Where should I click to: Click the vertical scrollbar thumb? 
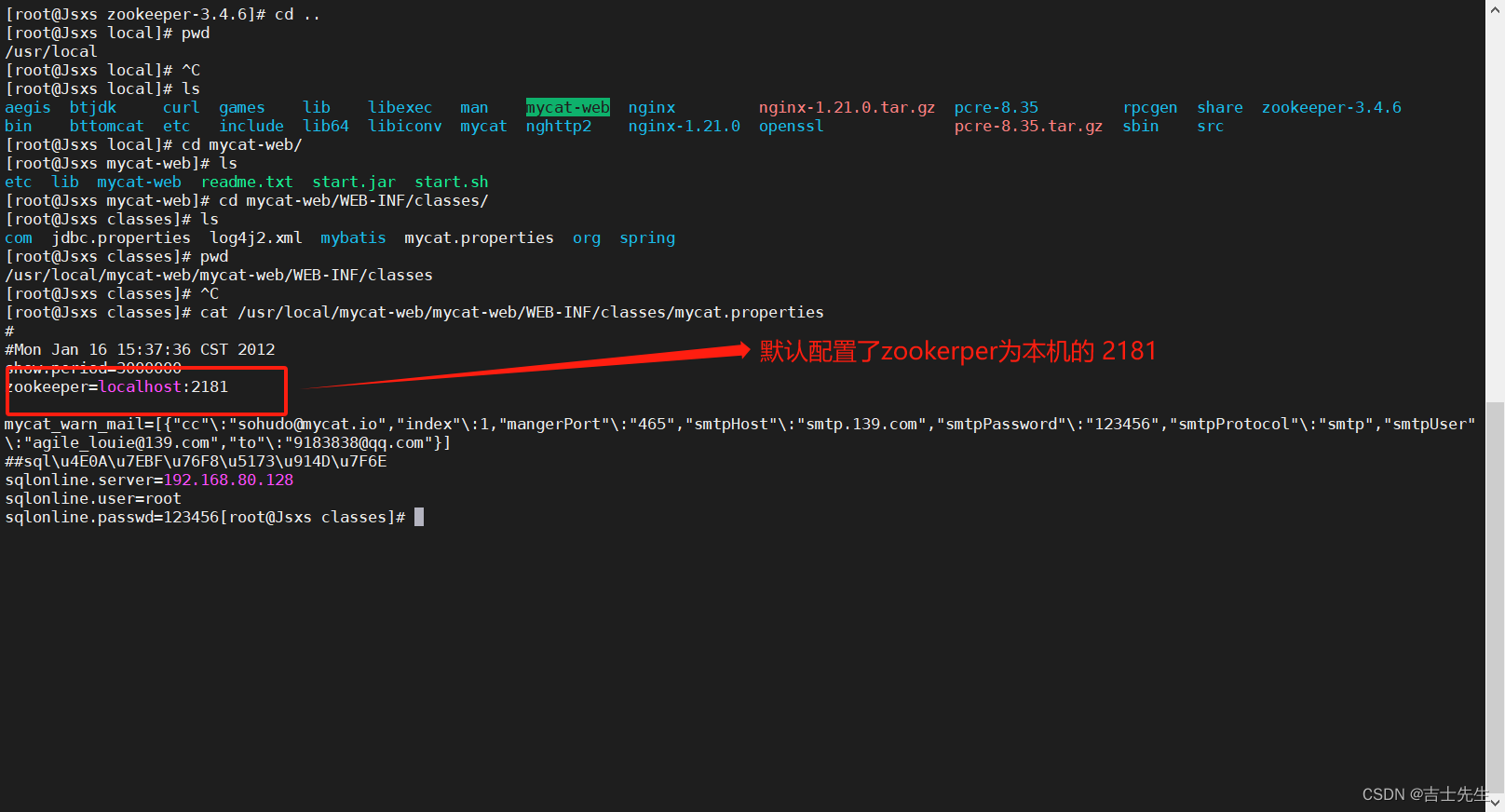1495,597
